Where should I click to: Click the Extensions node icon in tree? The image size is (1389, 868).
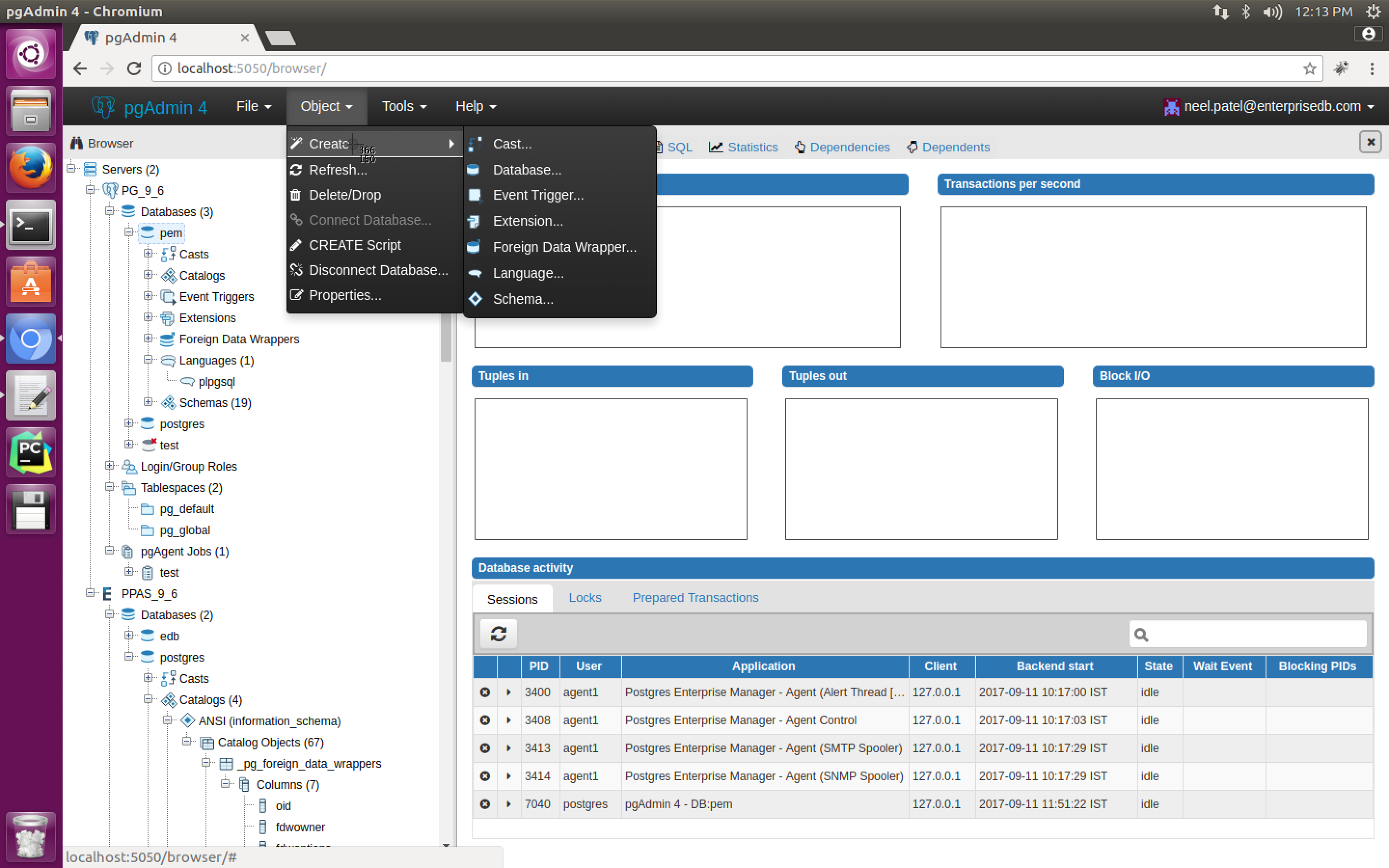click(168, 318)
